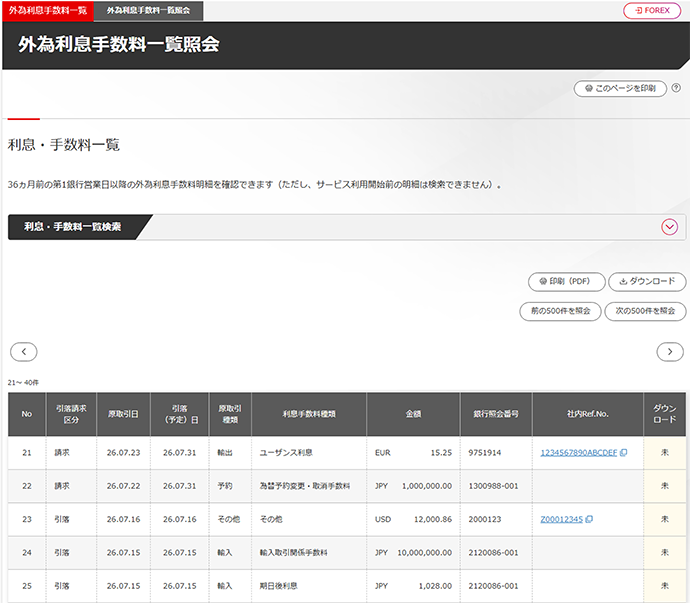This screenshot has width=690, height=603.
Task: Load 次の500件を照会
Action: (x=646, y=311)
